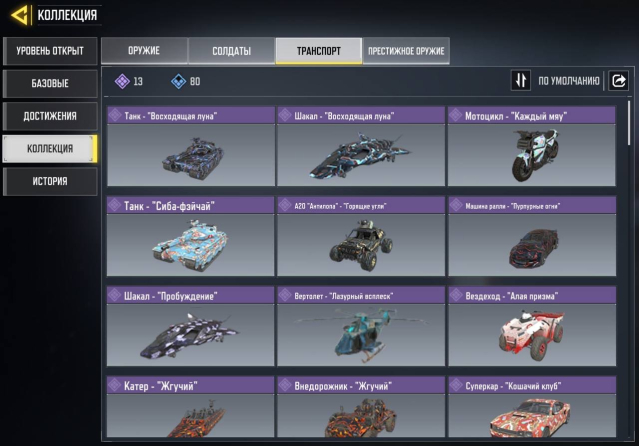Open the Уровень открыт section
639x446 pixels.
pos(50,51)
